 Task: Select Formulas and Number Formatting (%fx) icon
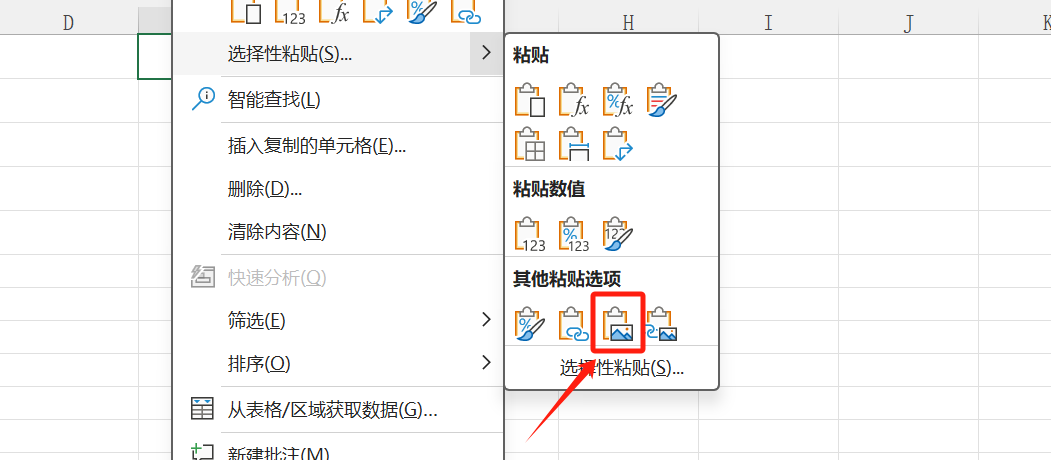click(x=618, y=101)
